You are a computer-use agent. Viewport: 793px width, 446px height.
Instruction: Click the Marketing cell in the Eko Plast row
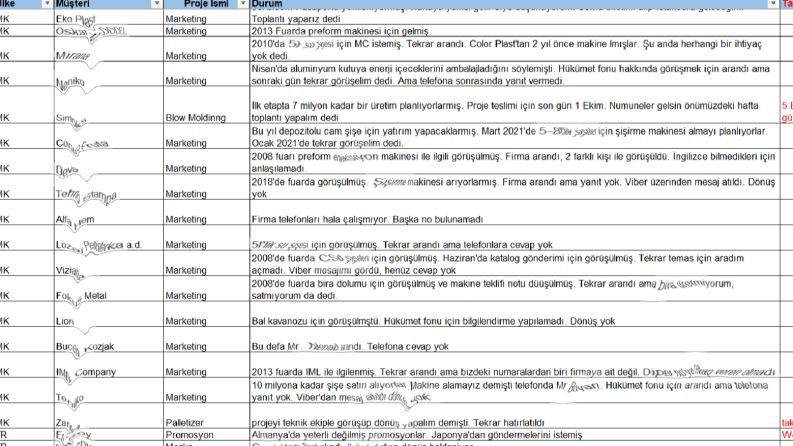coord(206,19)
